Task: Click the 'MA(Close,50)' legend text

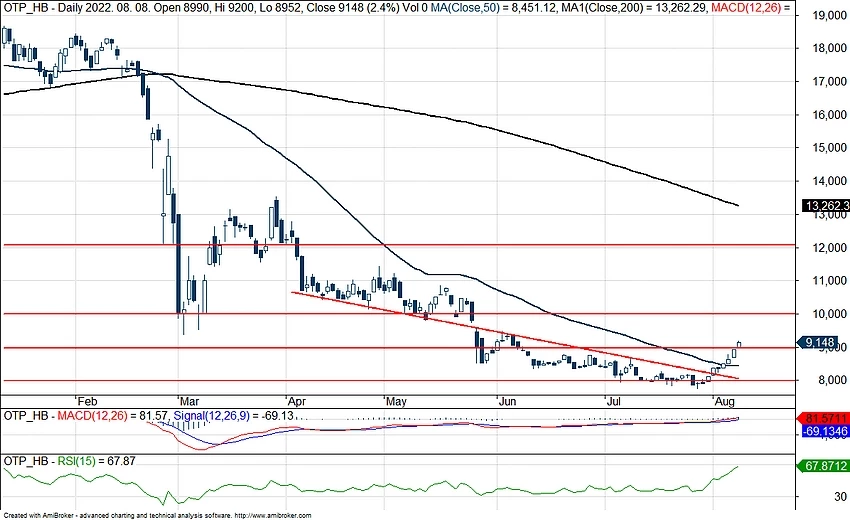Action: tap(465, 8)
